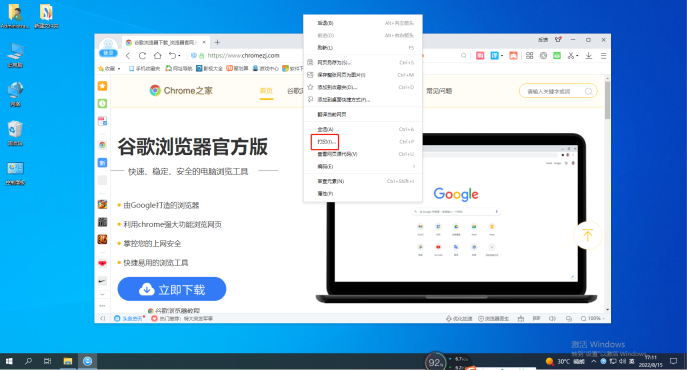The image size is (687, 370).
Task: Click the green clock history sidebar icon
Action: coord(102,103)
